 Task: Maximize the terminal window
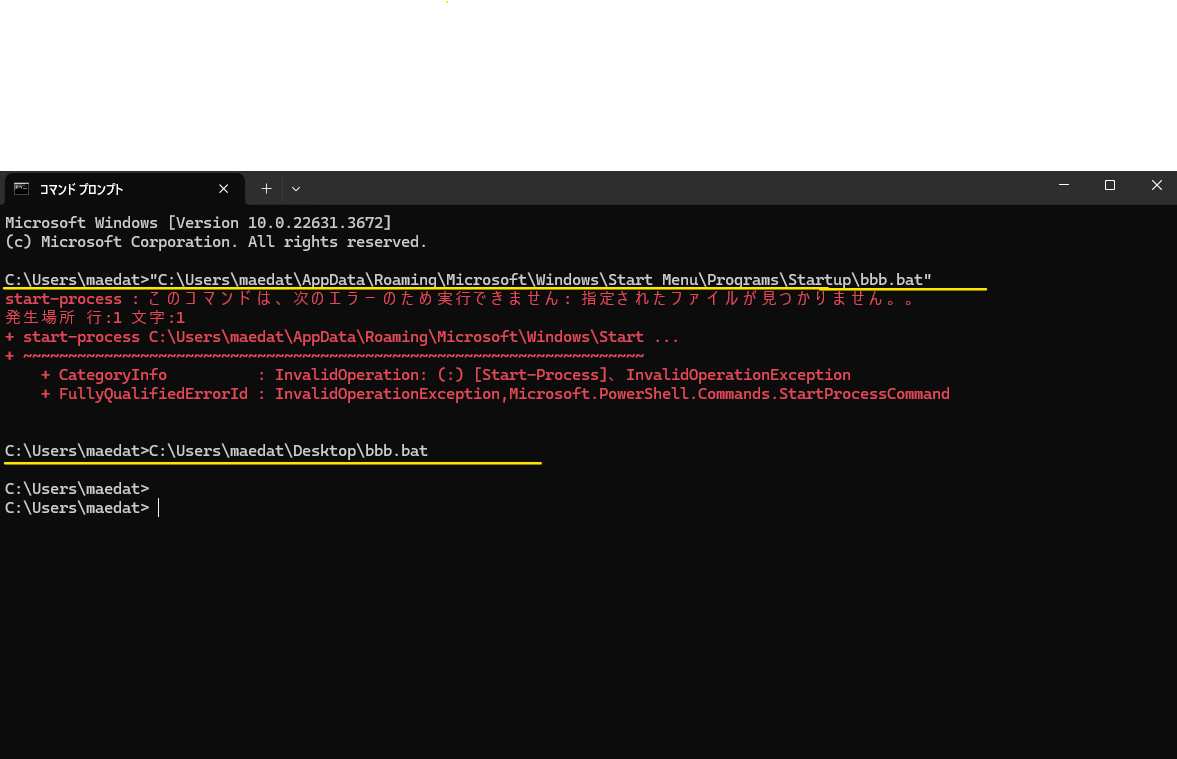coord(1110,186)
